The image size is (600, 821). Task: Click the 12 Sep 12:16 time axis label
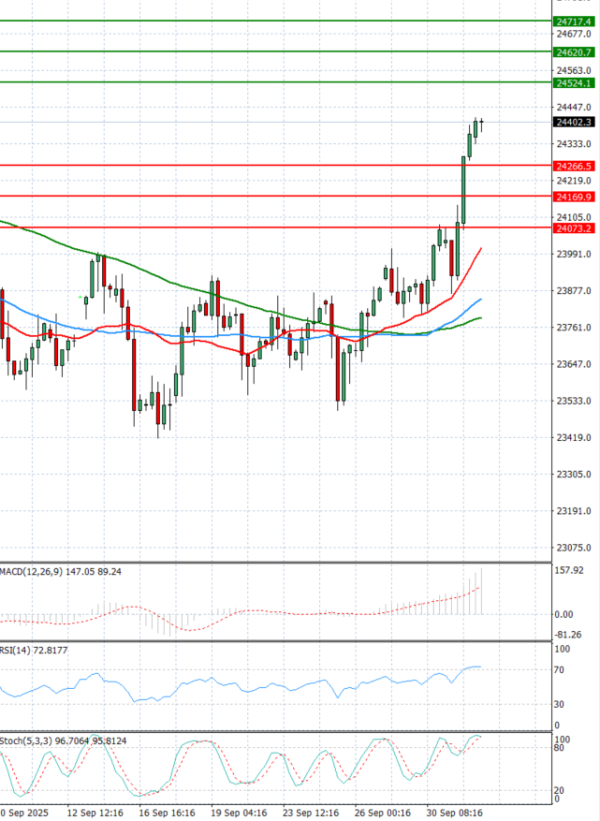(x=95, y=812)
